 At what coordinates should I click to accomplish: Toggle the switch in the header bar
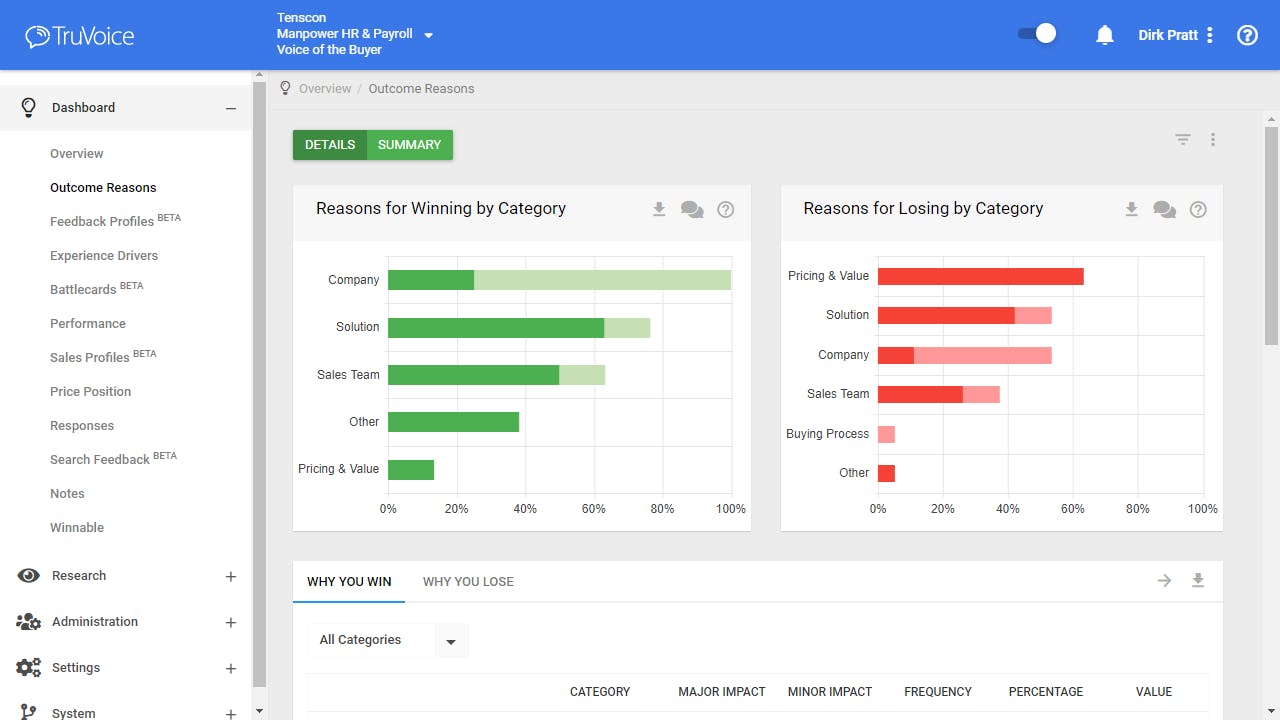tap(1037, 34)
